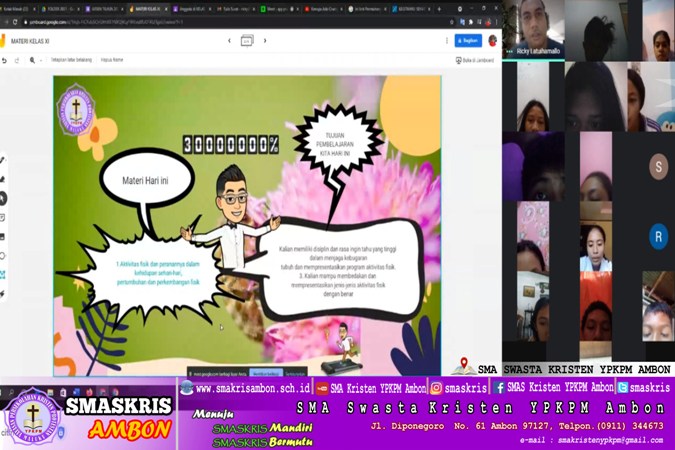The width and height of the screenshot is (675, 450).
Task: Click 'Buka di Jamboard' option
Action: tap(475, 60)
